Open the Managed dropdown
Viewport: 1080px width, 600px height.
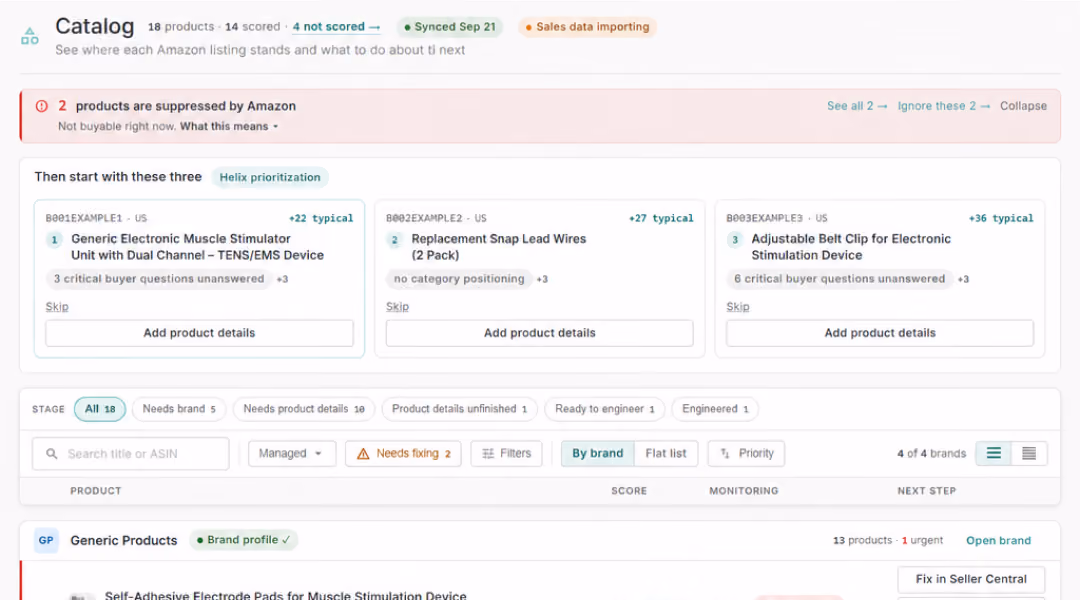(291, 453)
